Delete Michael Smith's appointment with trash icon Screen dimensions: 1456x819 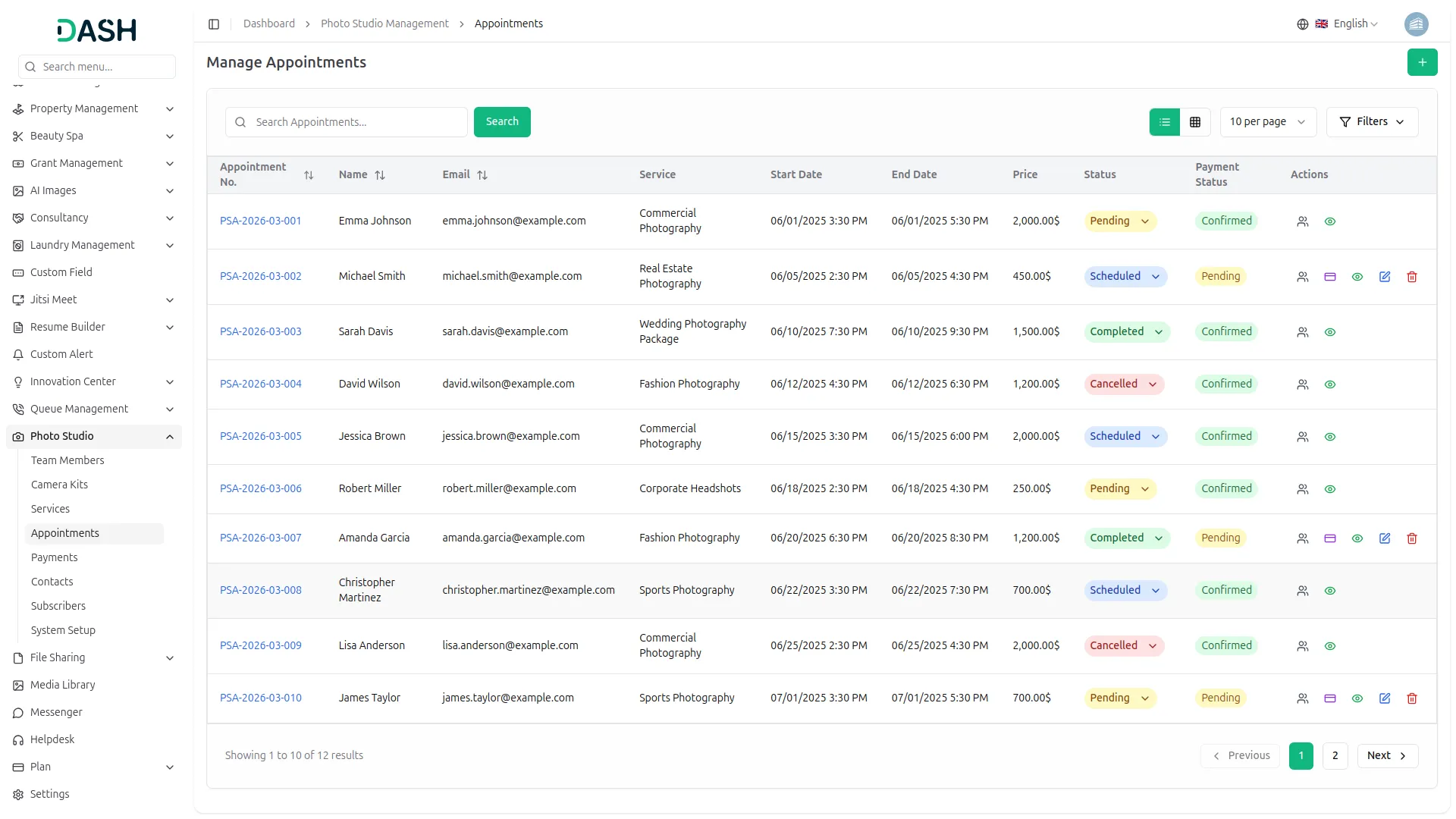[1411, 277]
